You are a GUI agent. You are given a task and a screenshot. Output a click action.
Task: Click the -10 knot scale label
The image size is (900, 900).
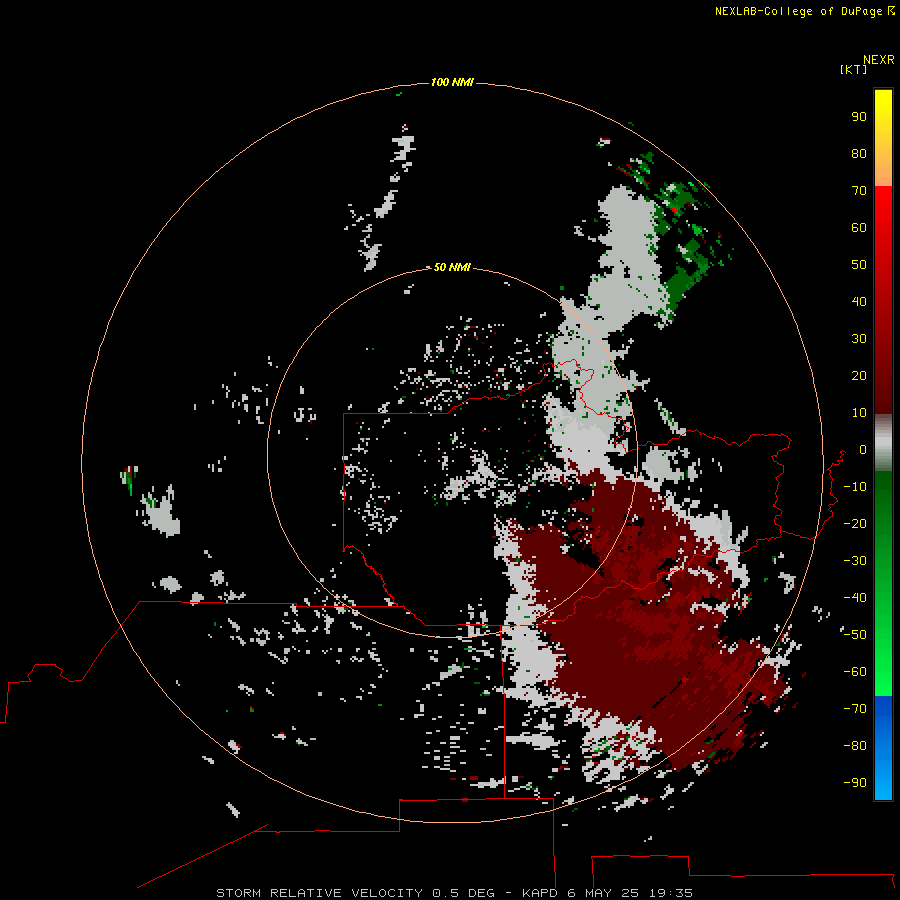[855, 487]
